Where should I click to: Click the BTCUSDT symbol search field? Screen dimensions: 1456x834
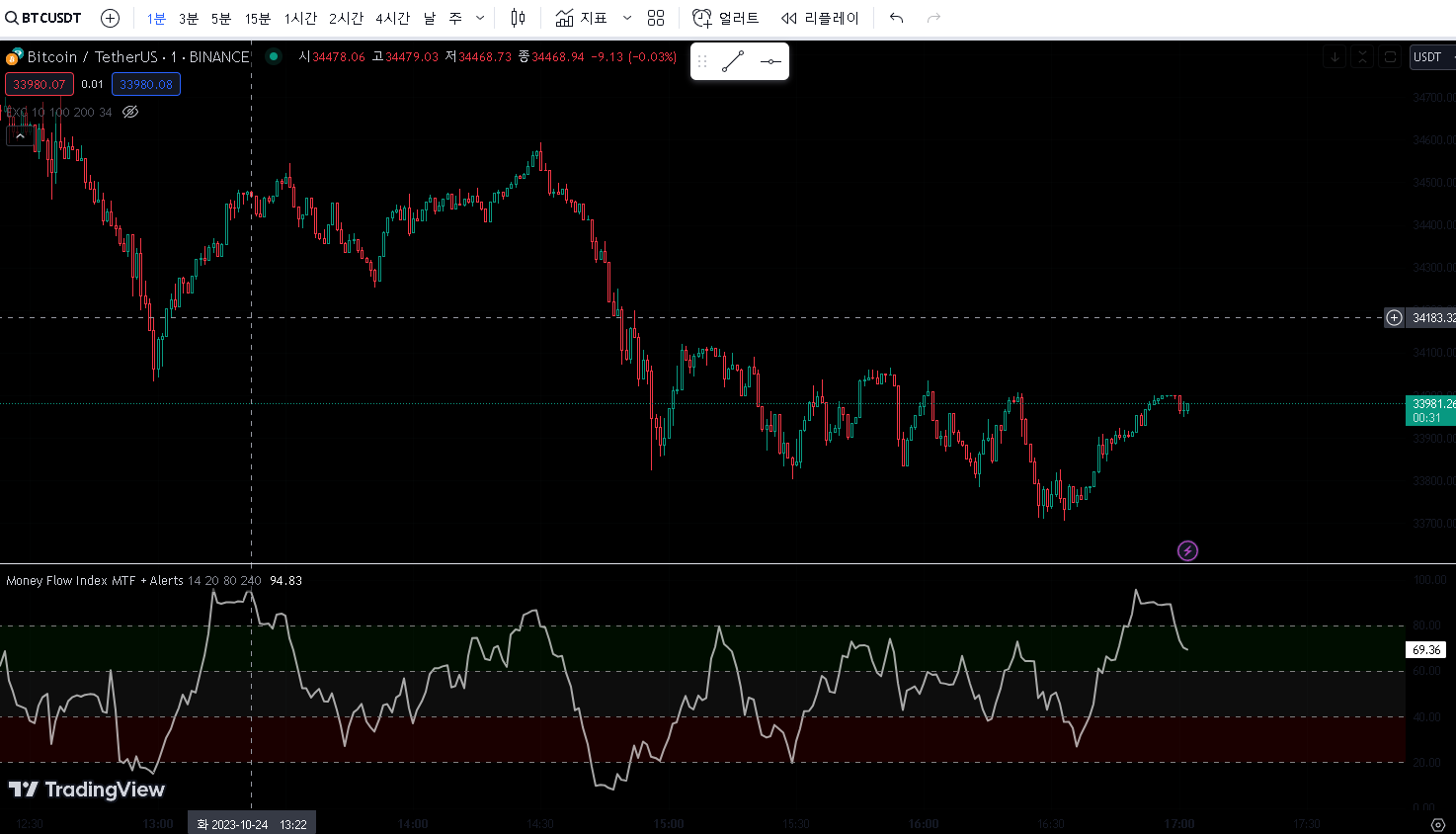44,18
